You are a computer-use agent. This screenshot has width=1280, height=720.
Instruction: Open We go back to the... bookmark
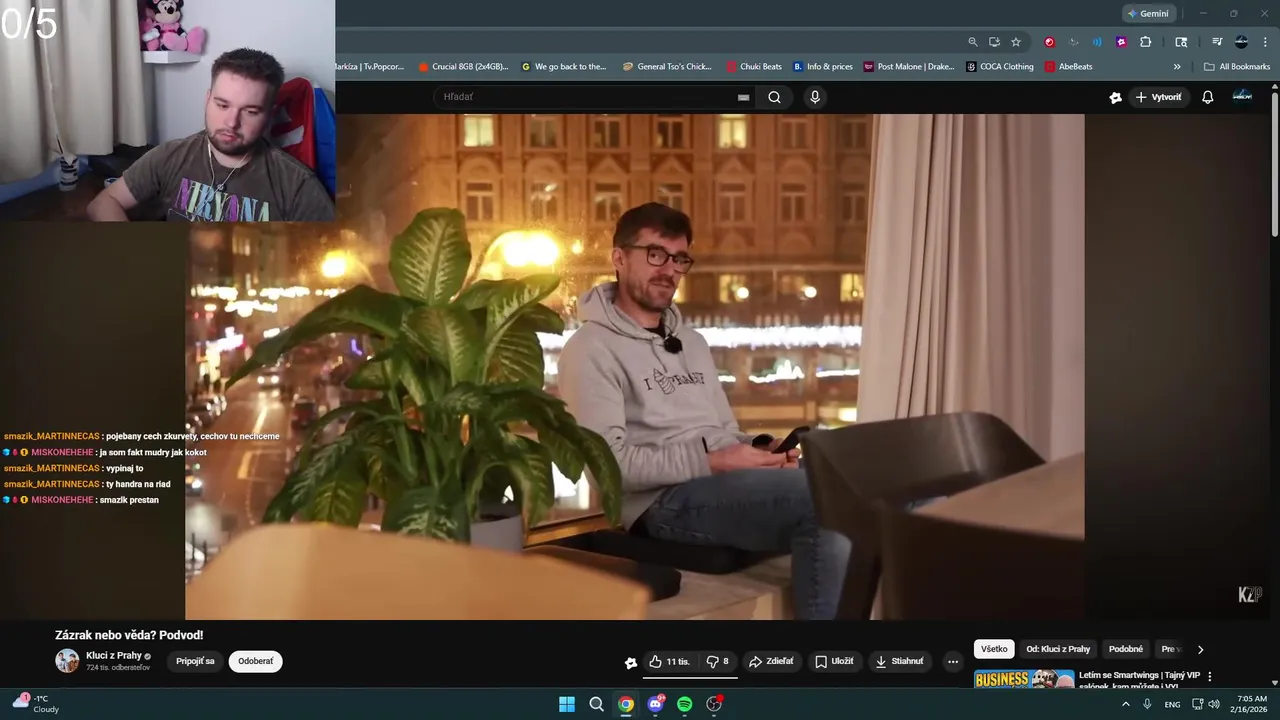[x=564, y=67]
